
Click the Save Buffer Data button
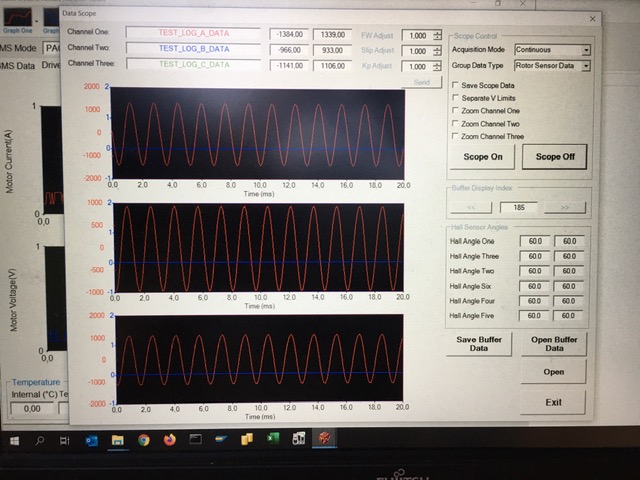tap(479, 344)
